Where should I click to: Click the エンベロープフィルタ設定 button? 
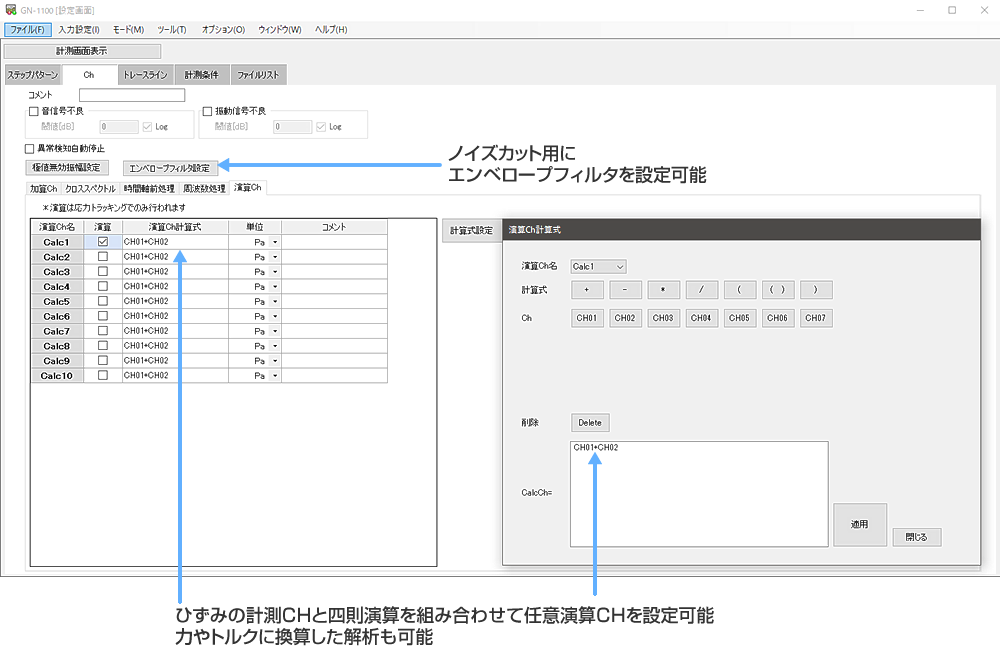(x=170, y=168)
